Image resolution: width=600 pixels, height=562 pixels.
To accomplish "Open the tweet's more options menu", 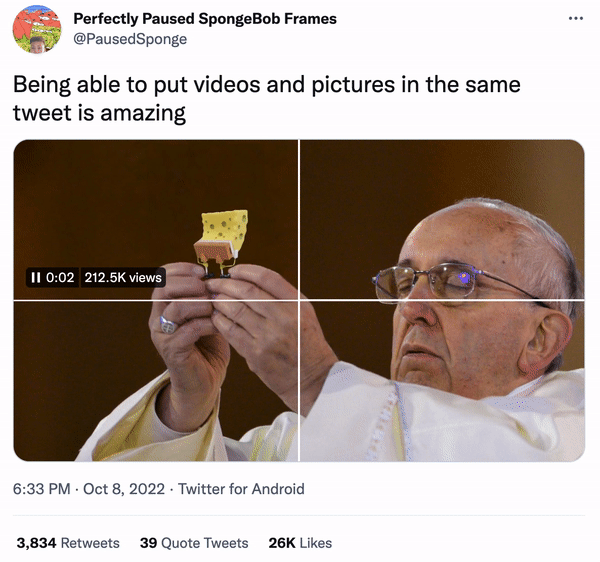I will tap(576, 19).
